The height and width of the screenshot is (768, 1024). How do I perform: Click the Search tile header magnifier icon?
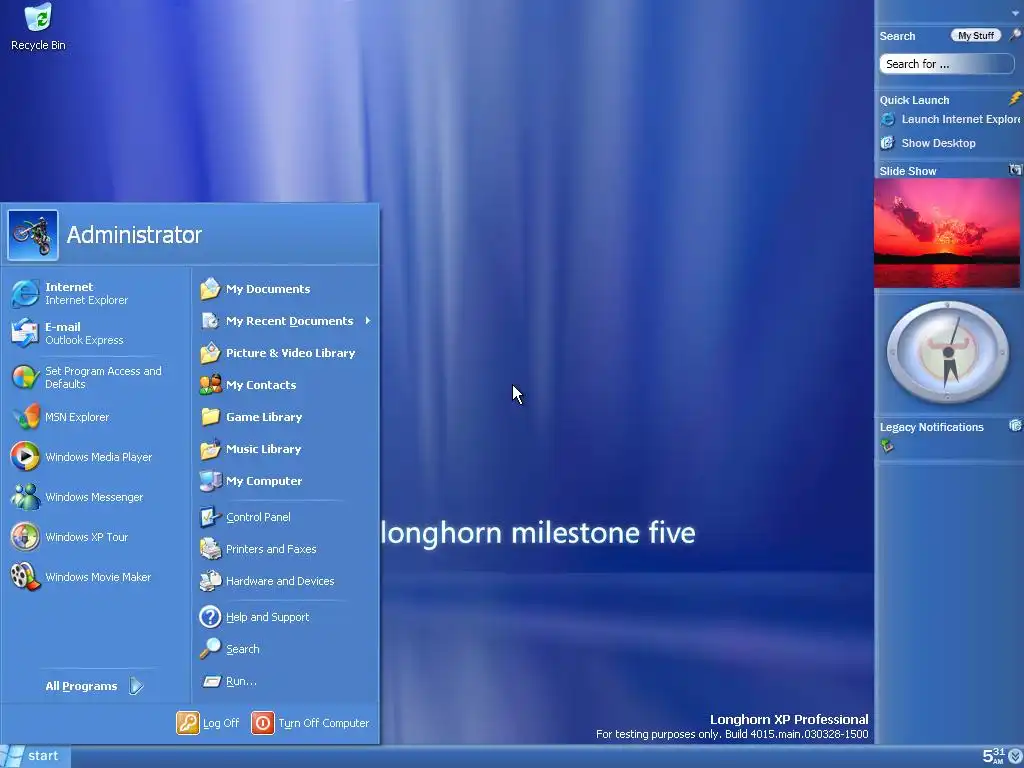pyautogui.click(x=1015, y=35)
